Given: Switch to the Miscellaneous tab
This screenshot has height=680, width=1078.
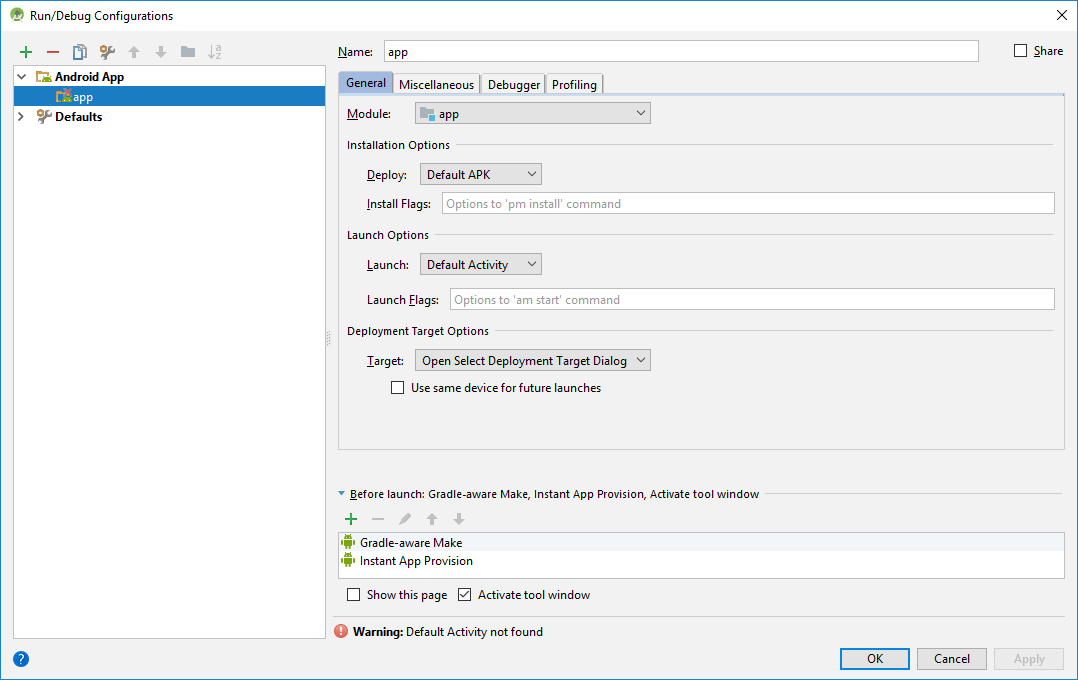Looking at the screenshot, I should click(x=436, y=85).
